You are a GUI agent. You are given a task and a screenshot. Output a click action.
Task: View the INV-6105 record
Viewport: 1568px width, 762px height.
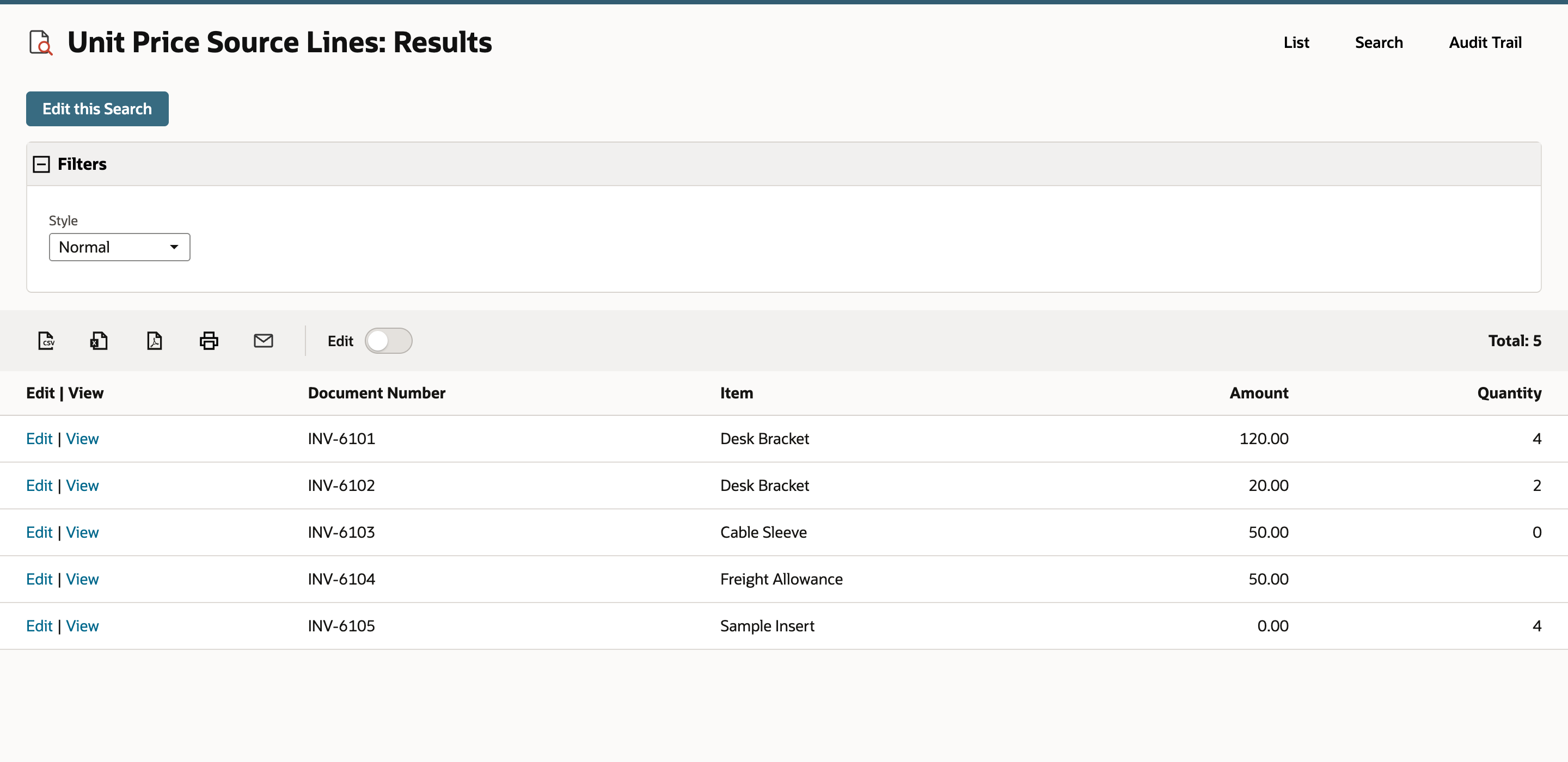tap(82, 626)
